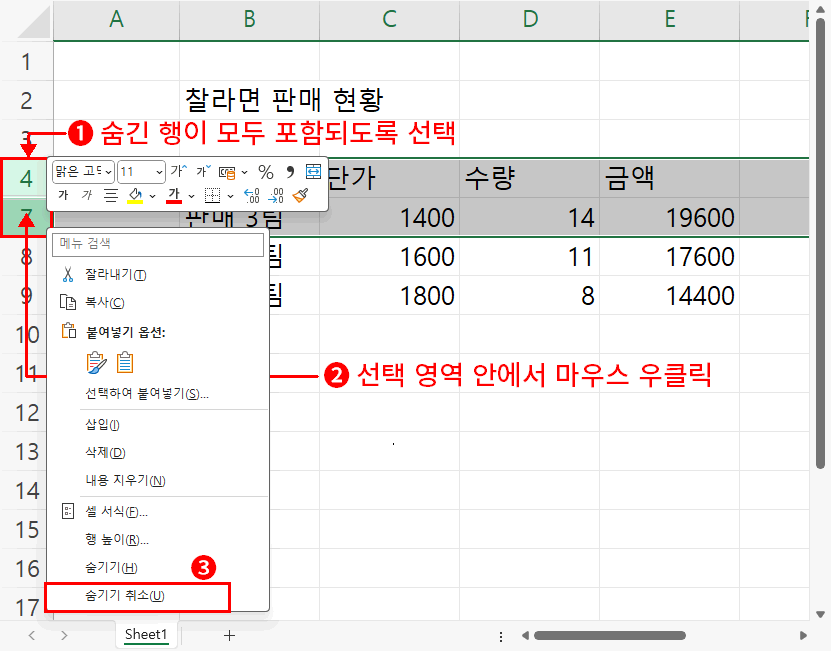This screenshot has height=651, width=831.
Task: Click cell containing 1600
Action: pyautogui.click(x=390, y=257)
